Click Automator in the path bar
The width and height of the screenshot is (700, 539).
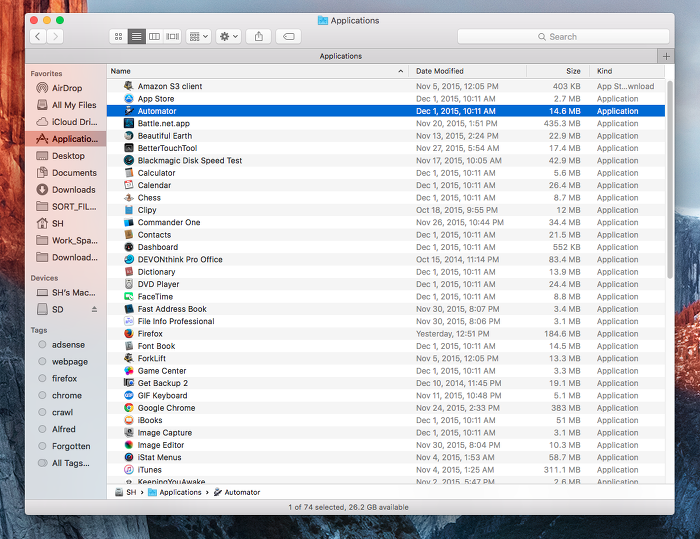pos(237,492)
